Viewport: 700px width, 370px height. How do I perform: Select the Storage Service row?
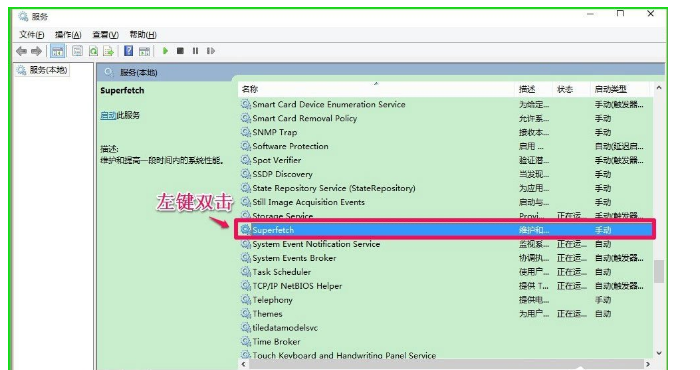coord(283,216)
